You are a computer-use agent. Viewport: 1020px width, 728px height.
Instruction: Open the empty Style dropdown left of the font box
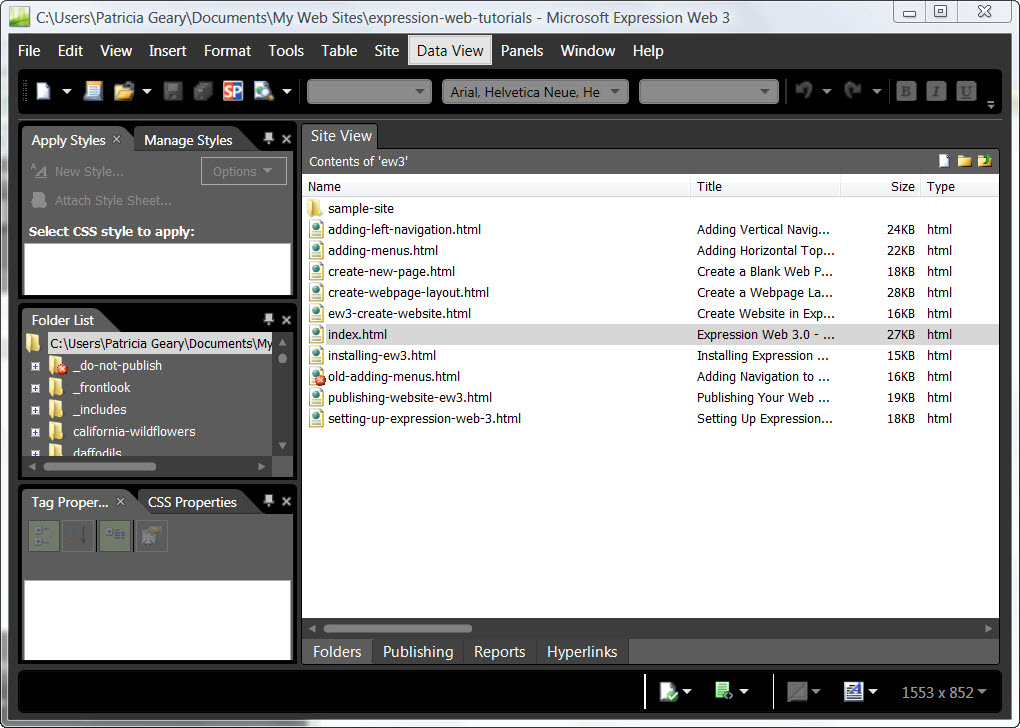tap(369, 92)
